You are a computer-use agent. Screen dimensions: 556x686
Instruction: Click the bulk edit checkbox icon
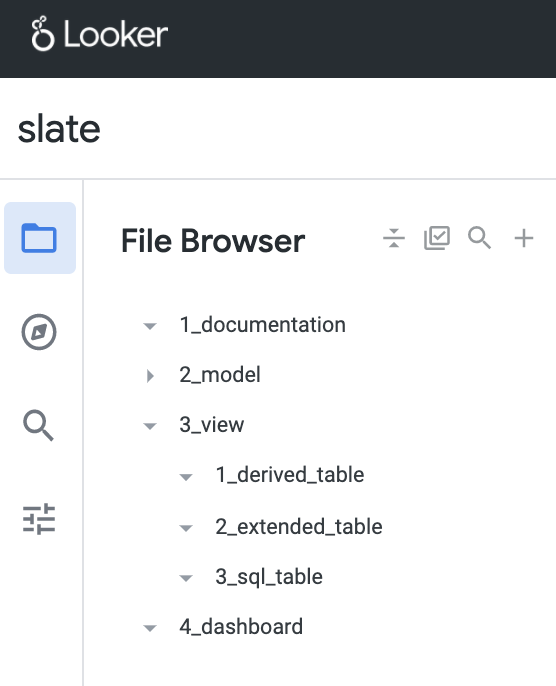coord(437,238)
